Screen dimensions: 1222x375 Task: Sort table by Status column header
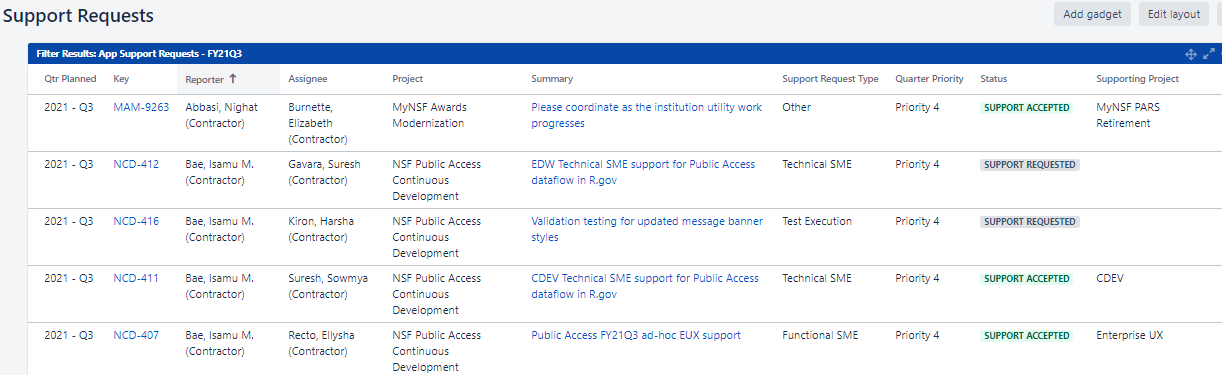tap(994, 78)
